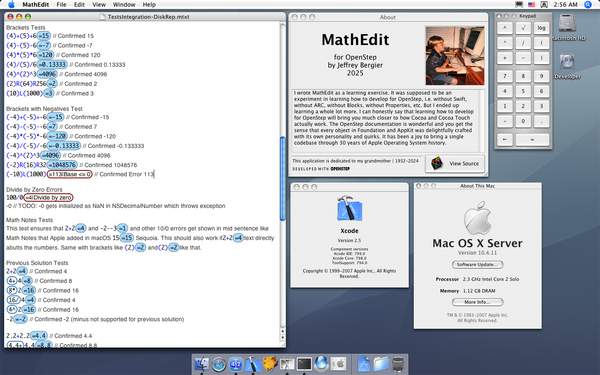Click the 'Previous Solution Tests' heading
Screen dimensions: 600x375
click(37, 263)
